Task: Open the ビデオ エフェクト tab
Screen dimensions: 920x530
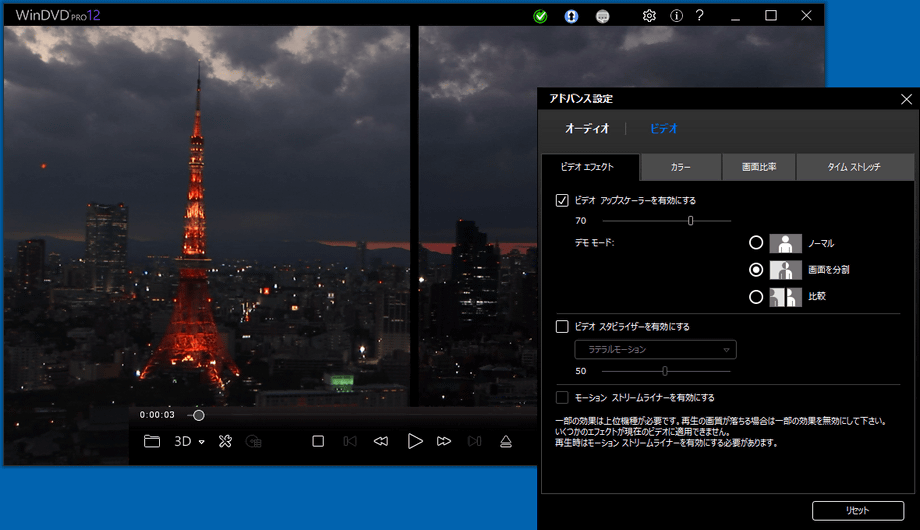Action: tap(590, 167)
